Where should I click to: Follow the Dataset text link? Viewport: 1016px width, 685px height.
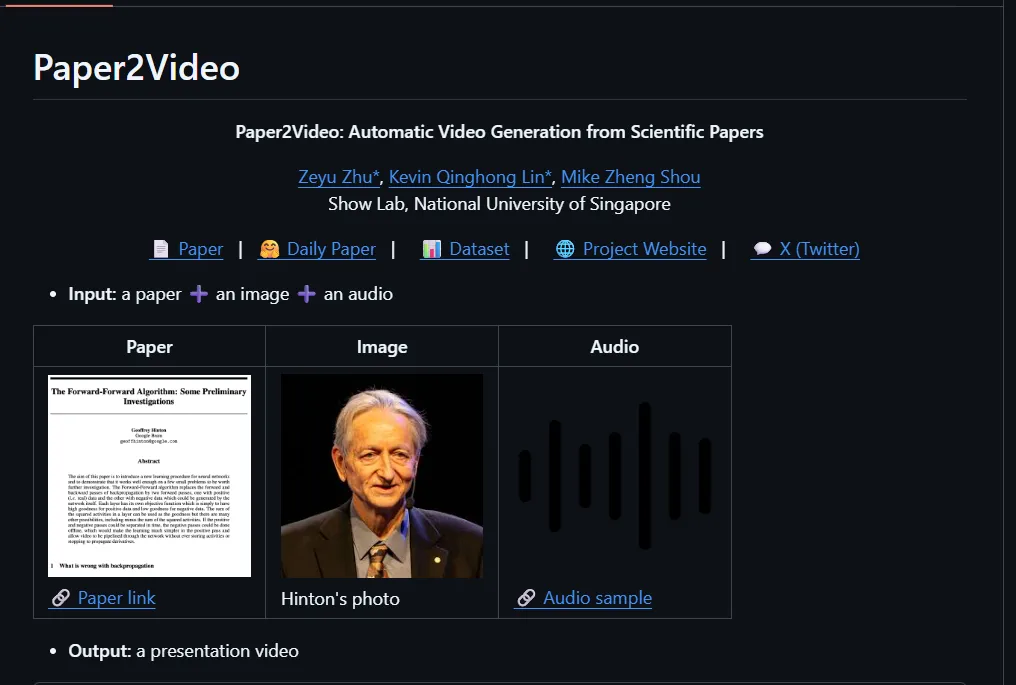(479, 249)
